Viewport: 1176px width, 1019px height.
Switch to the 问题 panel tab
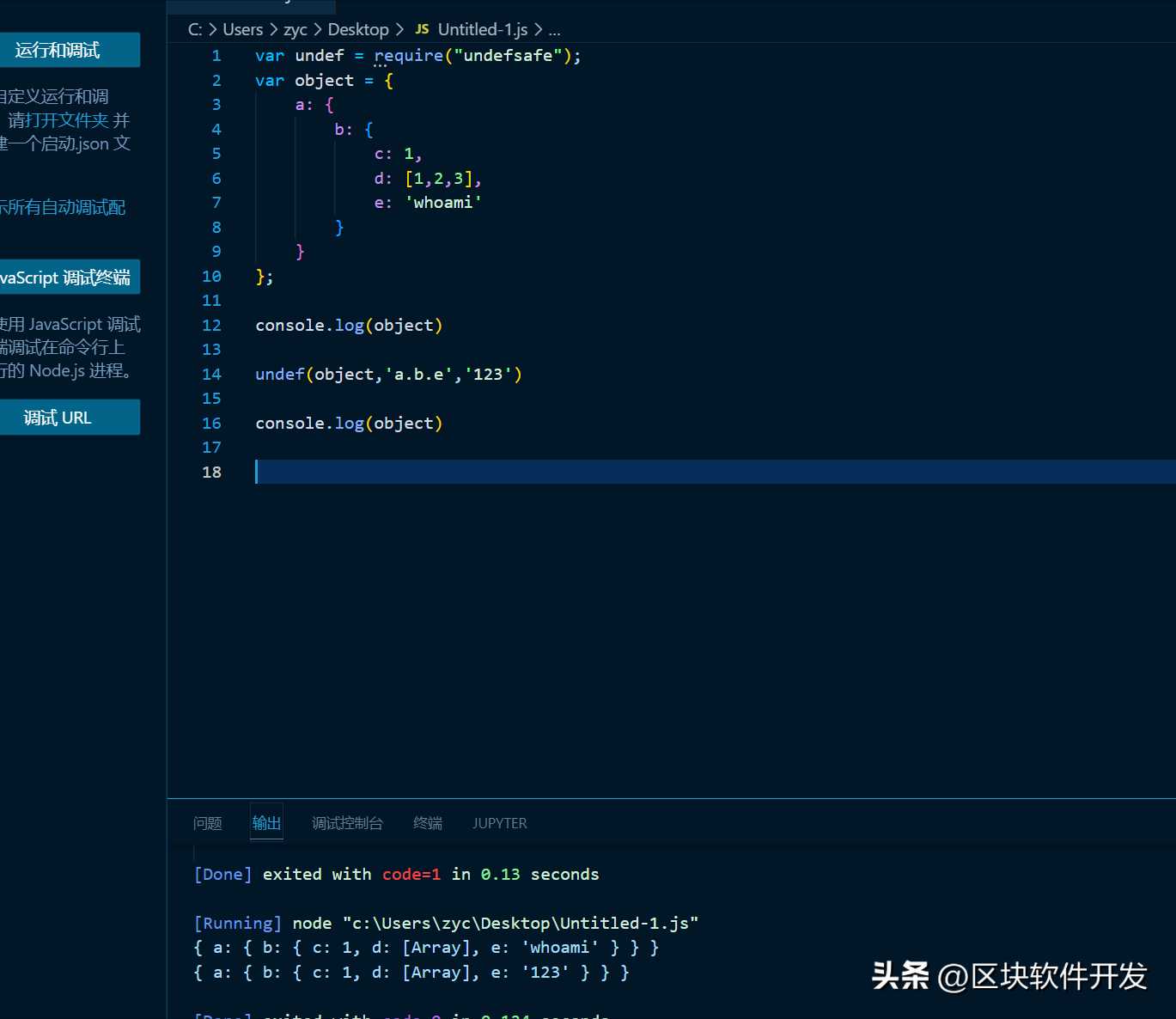[208, 823]
